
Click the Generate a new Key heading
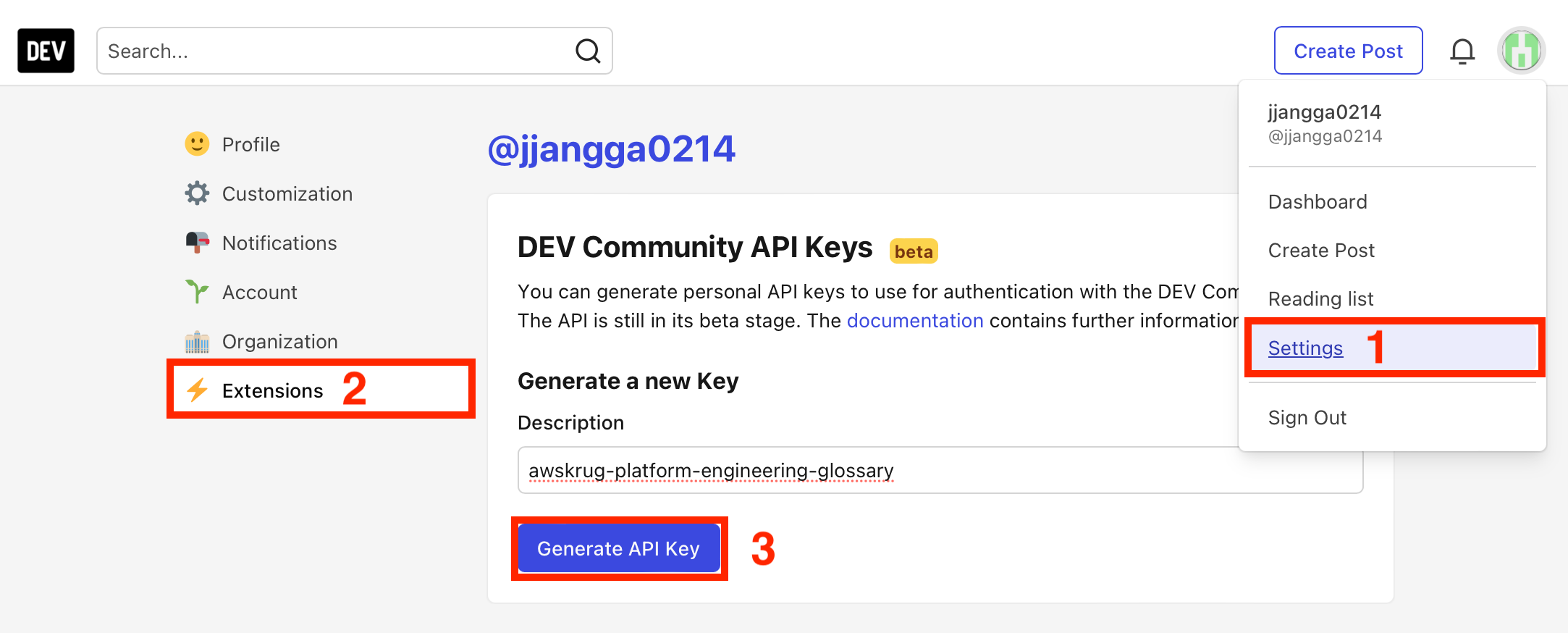[x=628, y=381]
